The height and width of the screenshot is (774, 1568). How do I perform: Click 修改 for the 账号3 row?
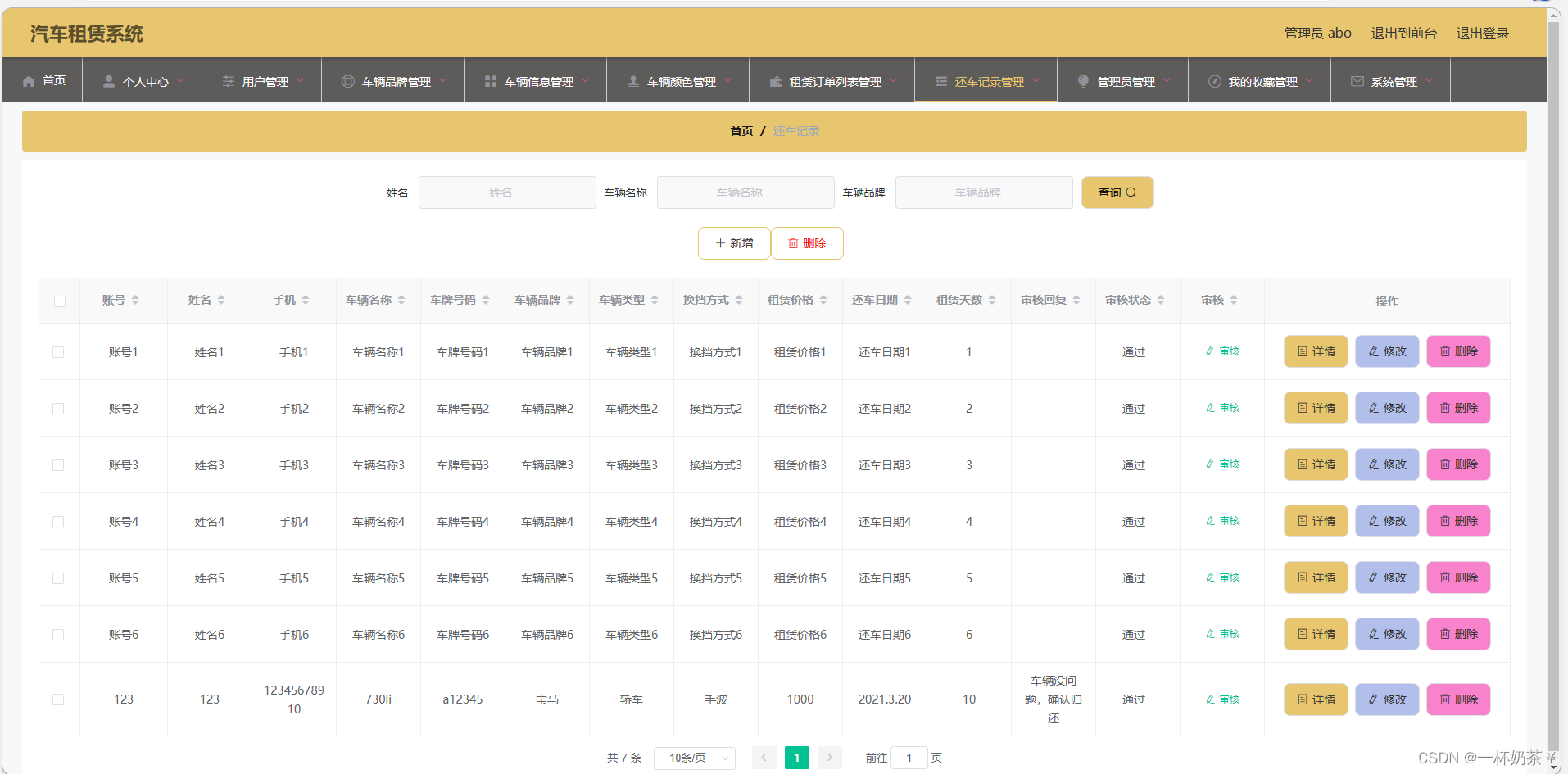coord(1387,464)
